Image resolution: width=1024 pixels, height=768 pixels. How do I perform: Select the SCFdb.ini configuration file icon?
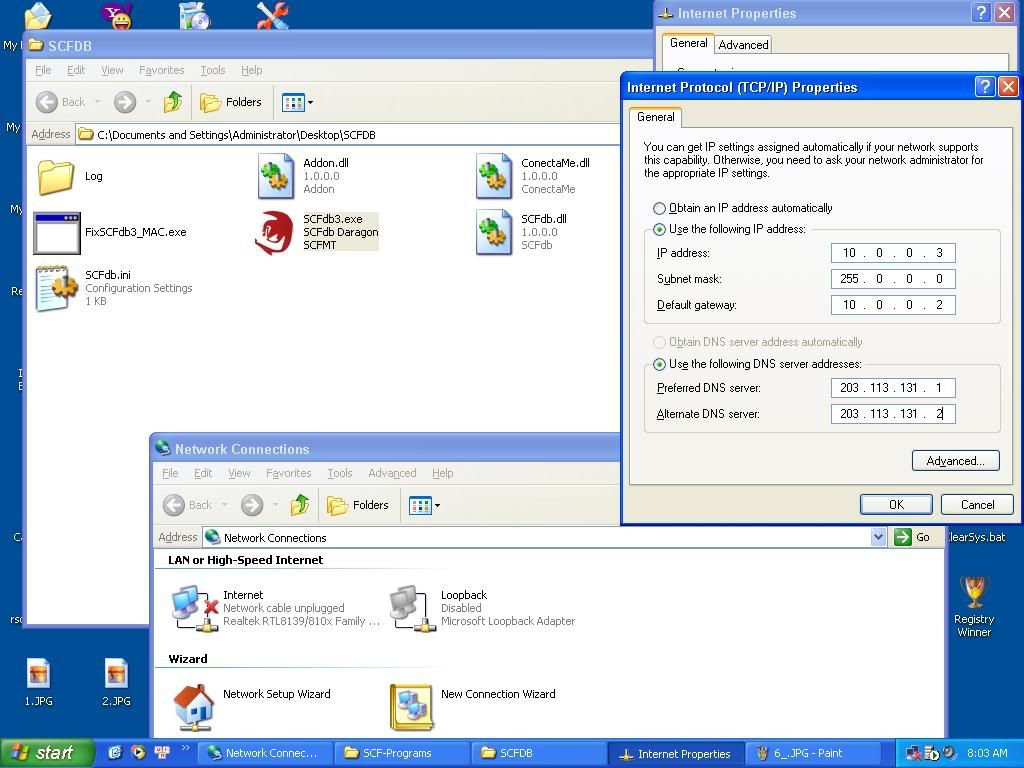click(56, 288)
